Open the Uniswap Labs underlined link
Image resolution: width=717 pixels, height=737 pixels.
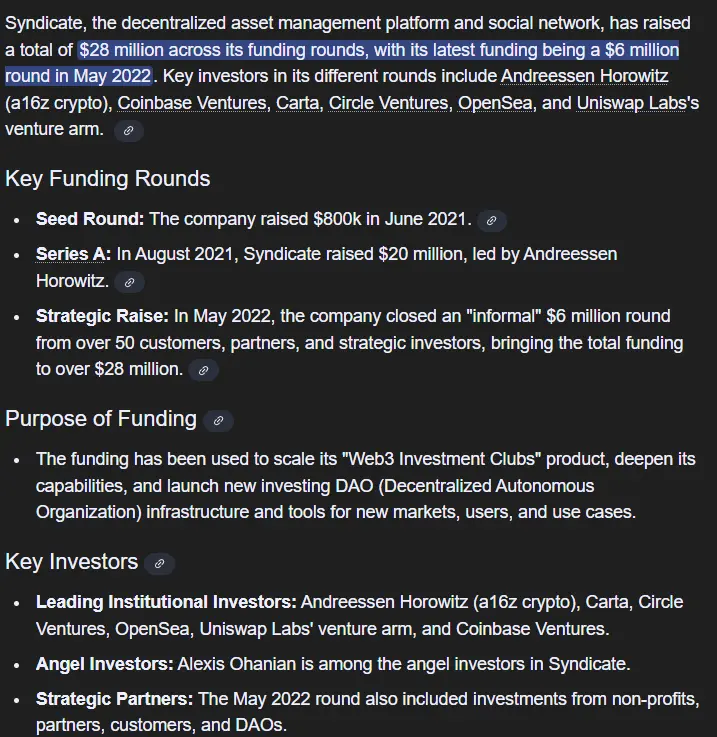tap(631, 103)
